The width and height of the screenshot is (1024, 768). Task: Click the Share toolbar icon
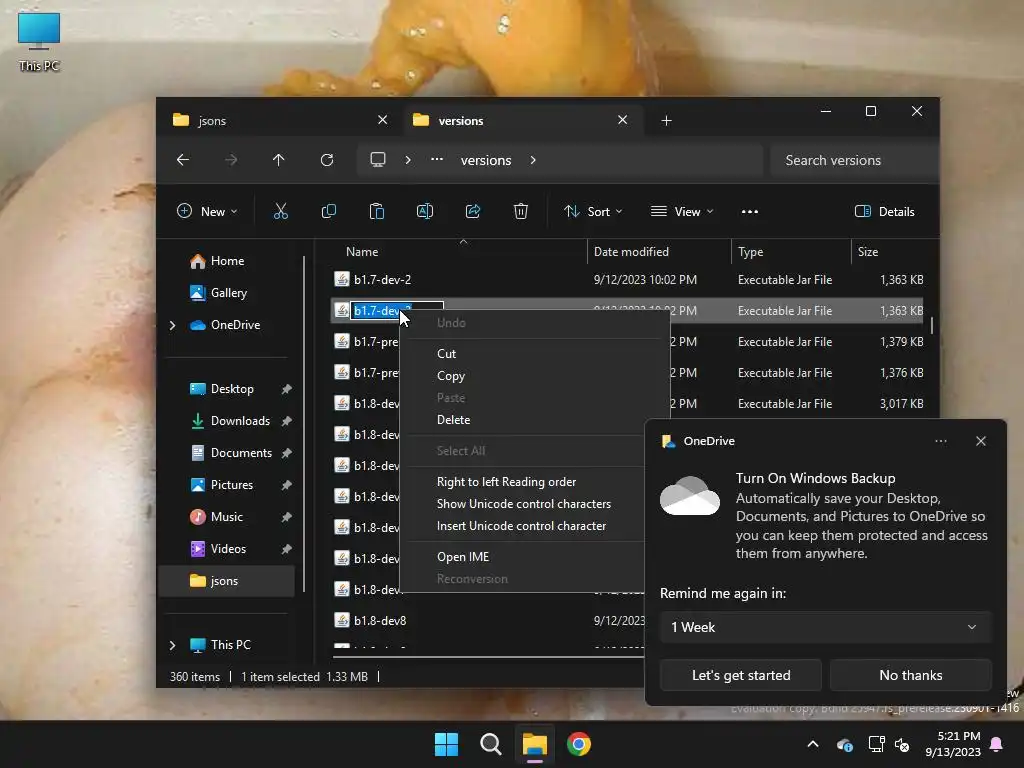click(473, 212)
